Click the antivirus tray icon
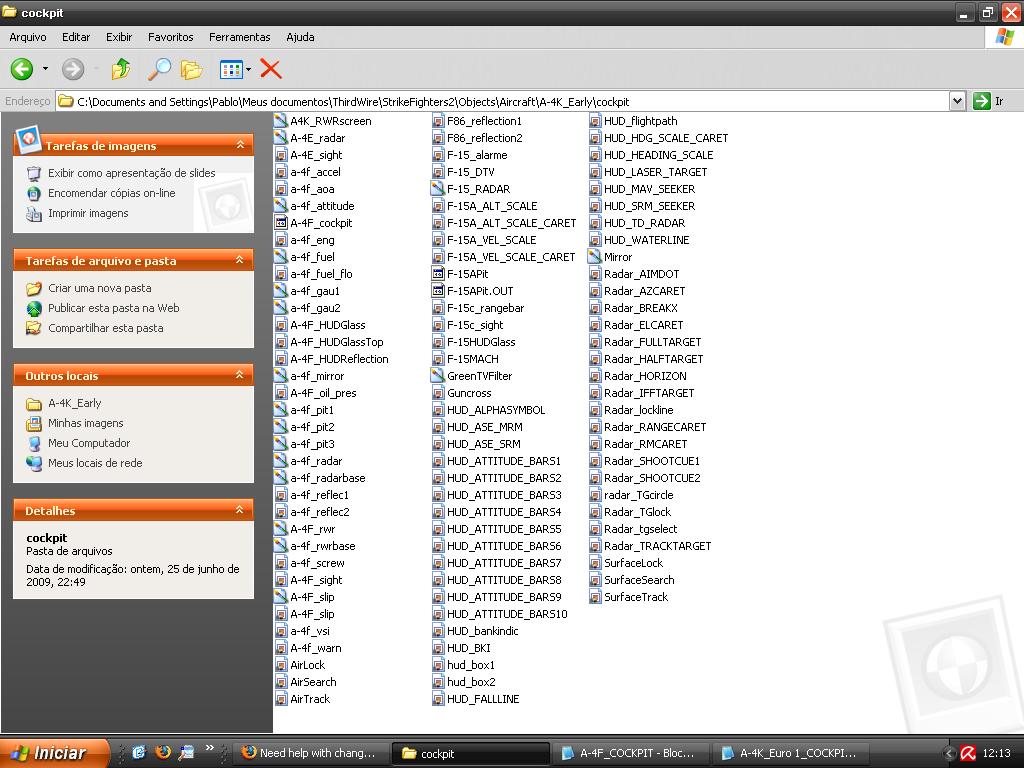 968,753
